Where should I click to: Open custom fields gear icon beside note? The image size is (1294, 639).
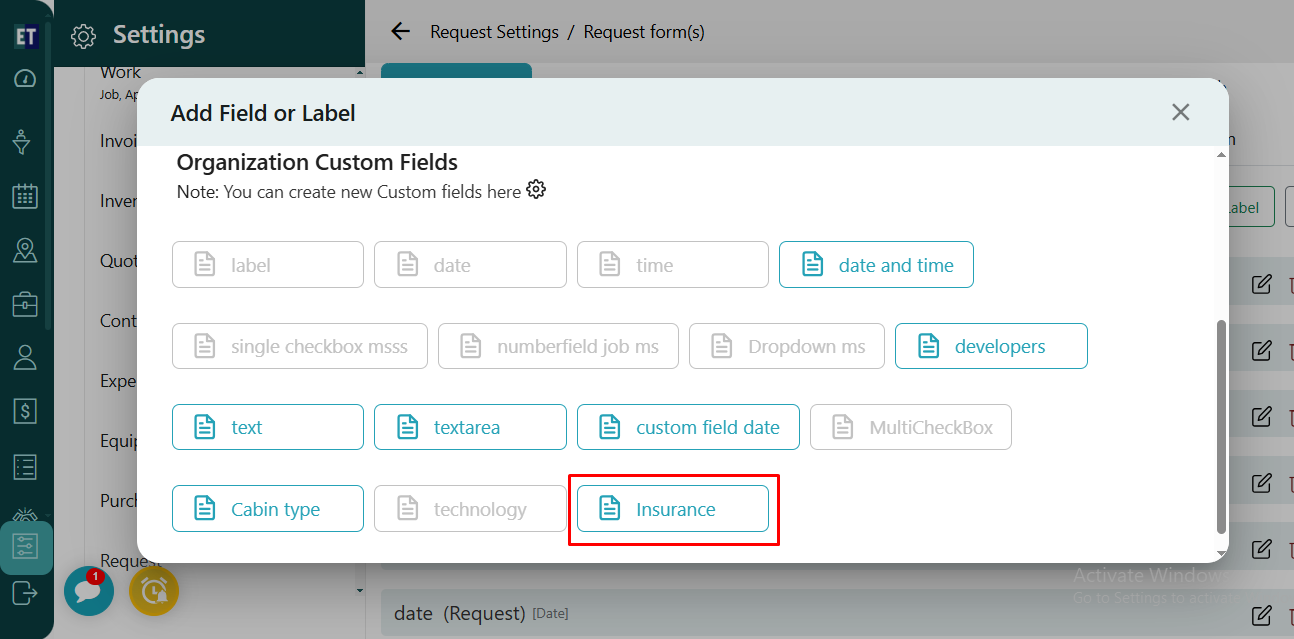coord(536,190)
